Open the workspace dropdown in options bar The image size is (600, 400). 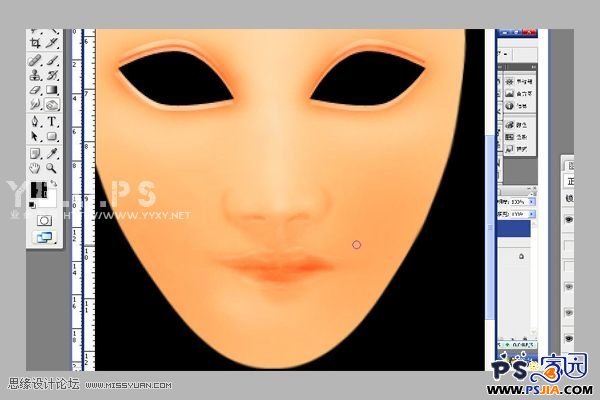click(506, 54)
